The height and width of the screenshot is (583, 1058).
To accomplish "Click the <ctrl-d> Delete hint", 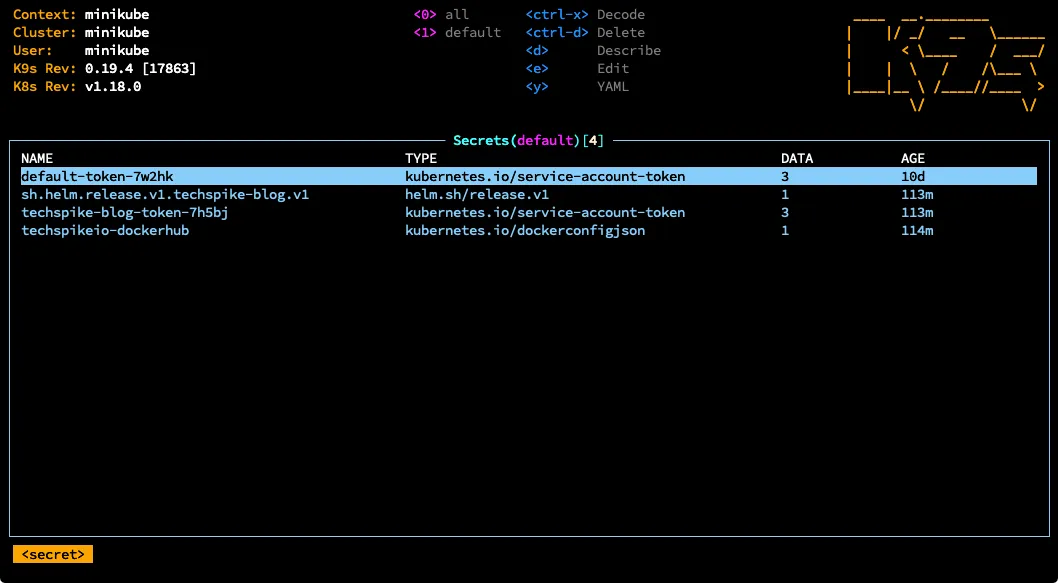I will pyautogui.click(x=585, y=32).
